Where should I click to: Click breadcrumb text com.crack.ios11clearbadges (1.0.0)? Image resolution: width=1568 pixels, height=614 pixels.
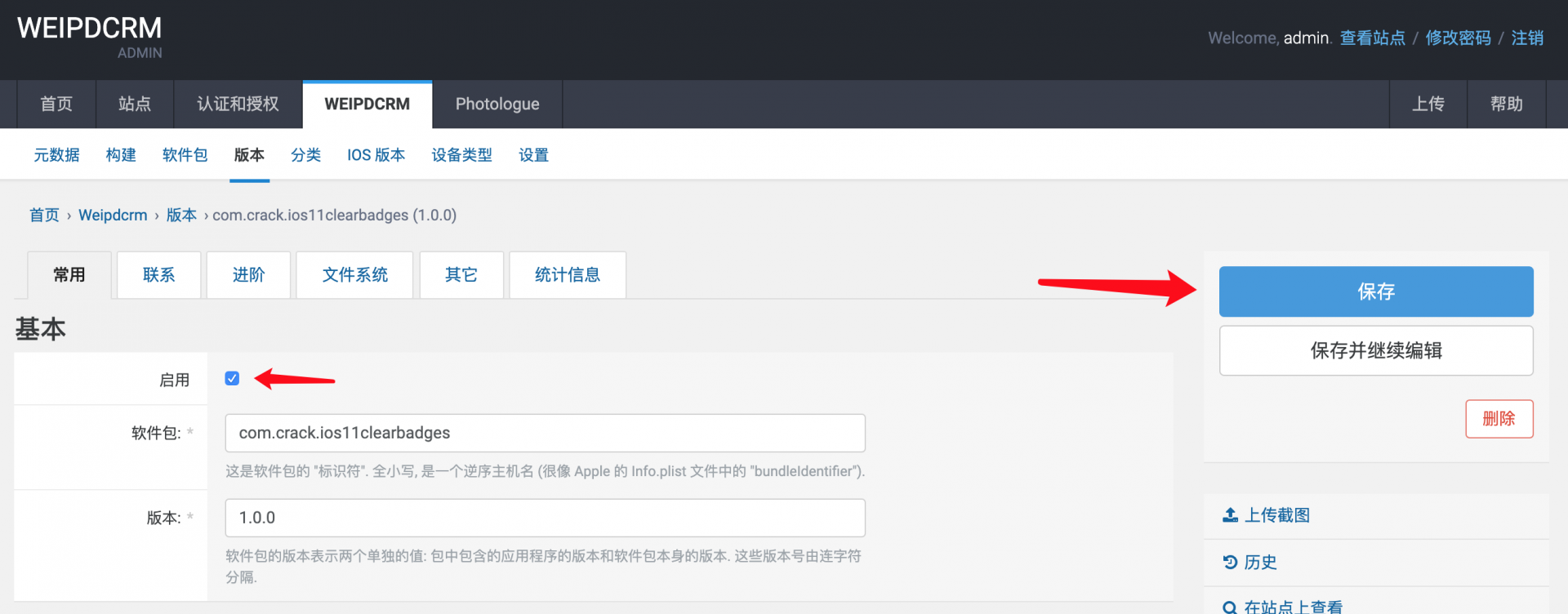335,215
